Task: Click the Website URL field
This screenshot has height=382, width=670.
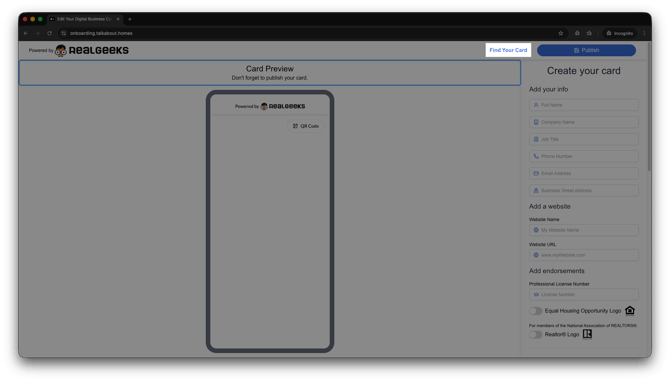Action: point(584,255)
